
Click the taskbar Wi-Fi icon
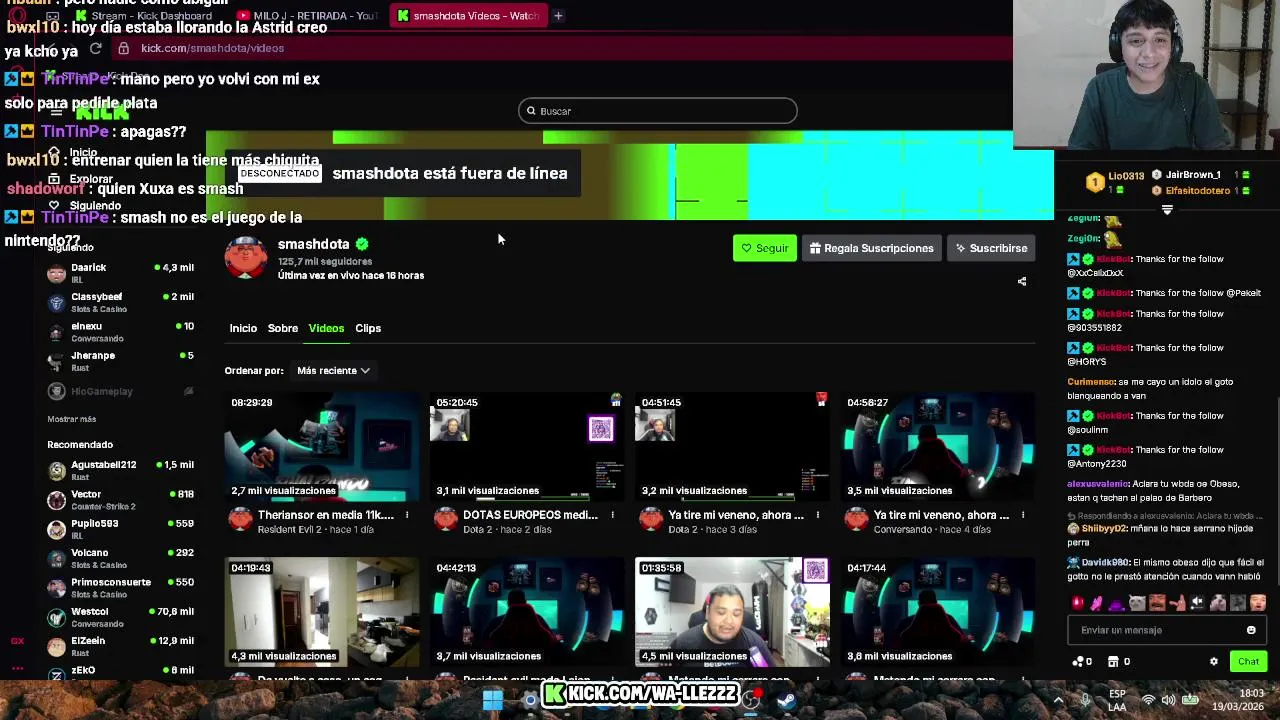click(x=1148, y=701)
